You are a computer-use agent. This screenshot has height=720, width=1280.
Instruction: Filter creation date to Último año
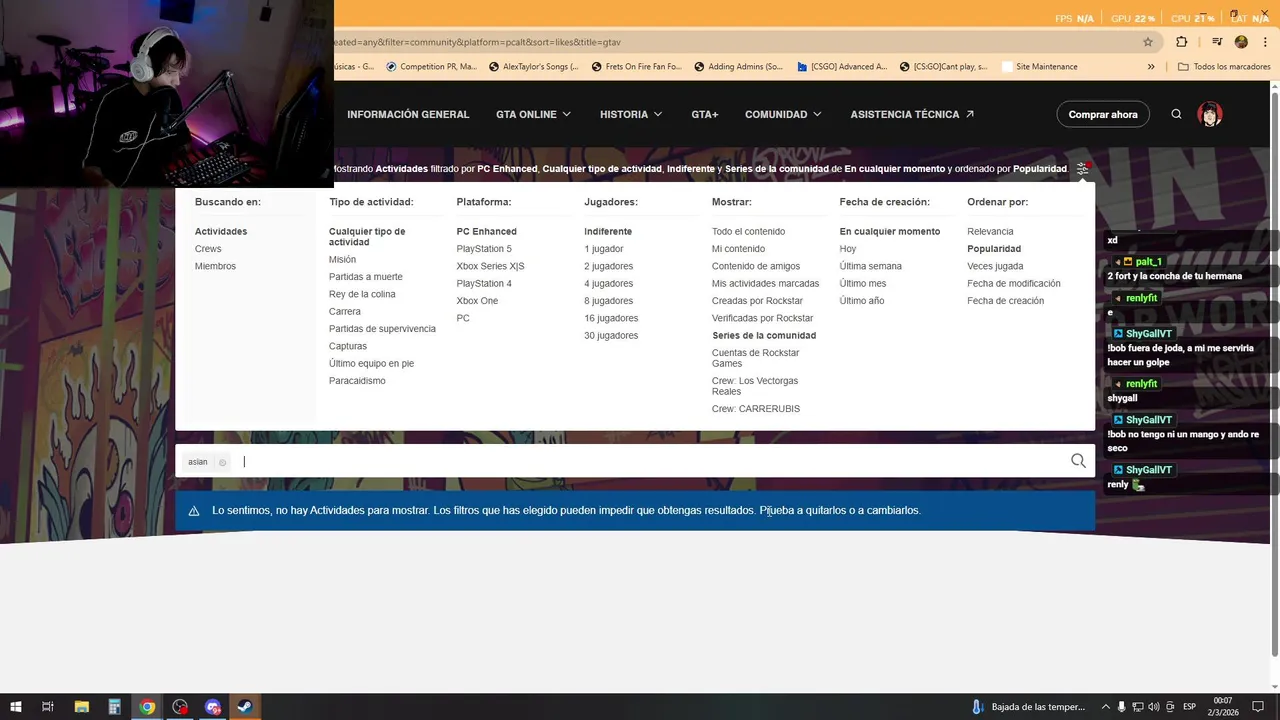tap(862, 301)
